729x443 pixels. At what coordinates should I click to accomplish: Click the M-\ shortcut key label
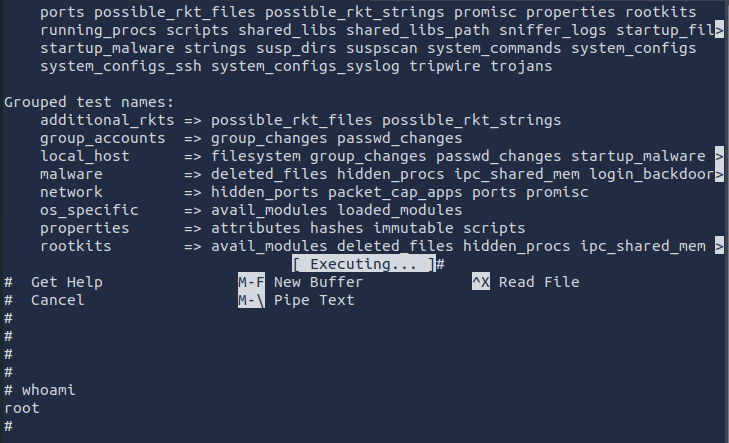point(251,300)
